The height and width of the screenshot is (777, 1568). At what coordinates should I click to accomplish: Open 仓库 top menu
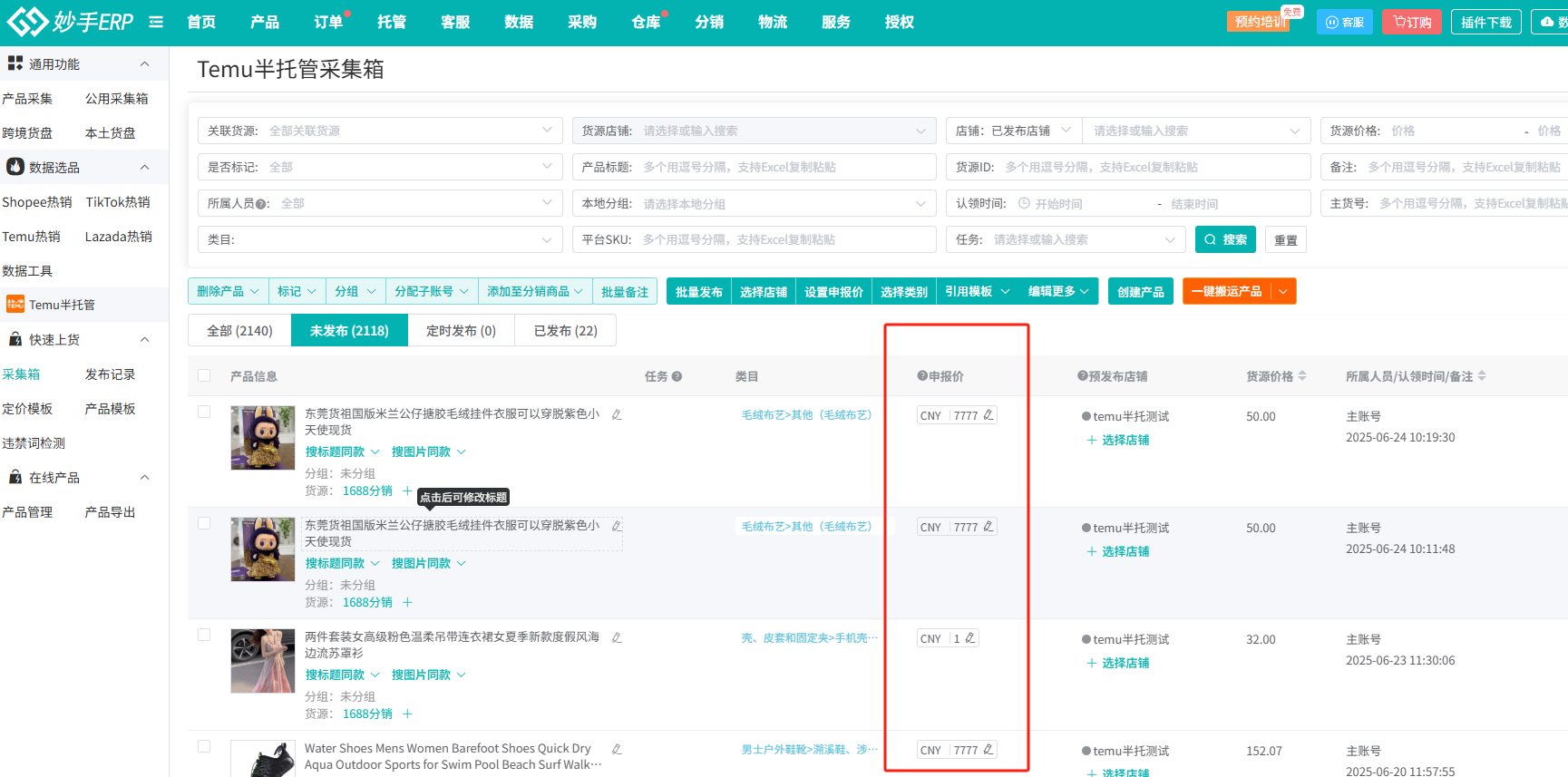click(x=646, y=22)
